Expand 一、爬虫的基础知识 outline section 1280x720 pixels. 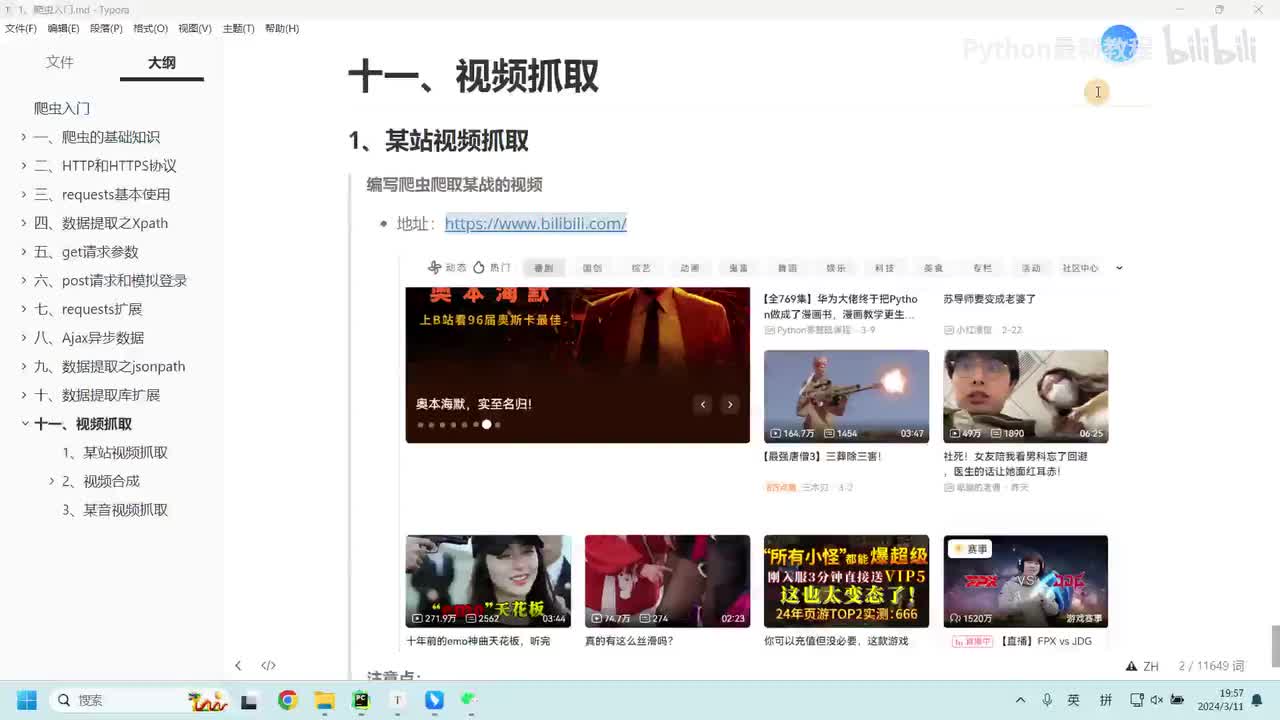(x=24, y=137)
